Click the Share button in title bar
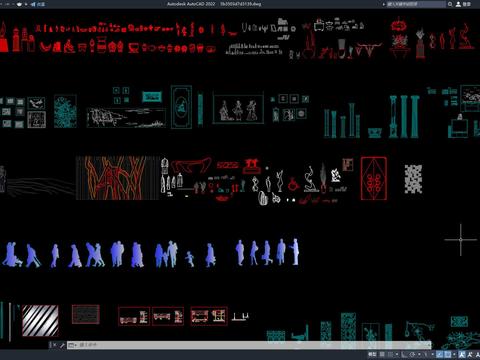The image size is (480, 360). pyautogui.click(x=38, y=4)
